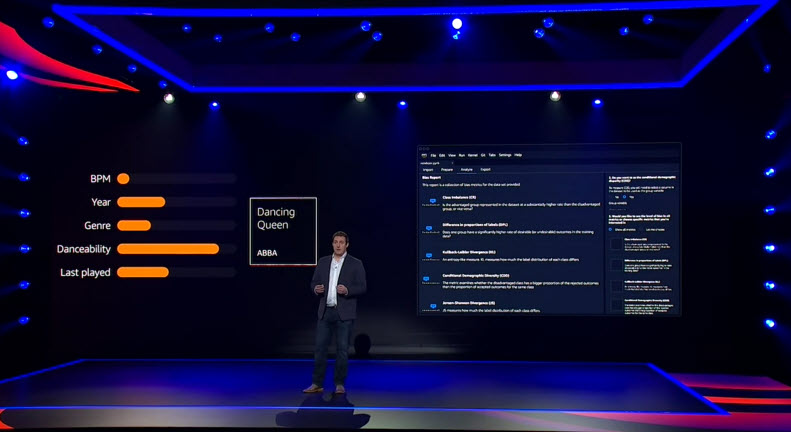Open the Git menu

click(x=483, y=155)
